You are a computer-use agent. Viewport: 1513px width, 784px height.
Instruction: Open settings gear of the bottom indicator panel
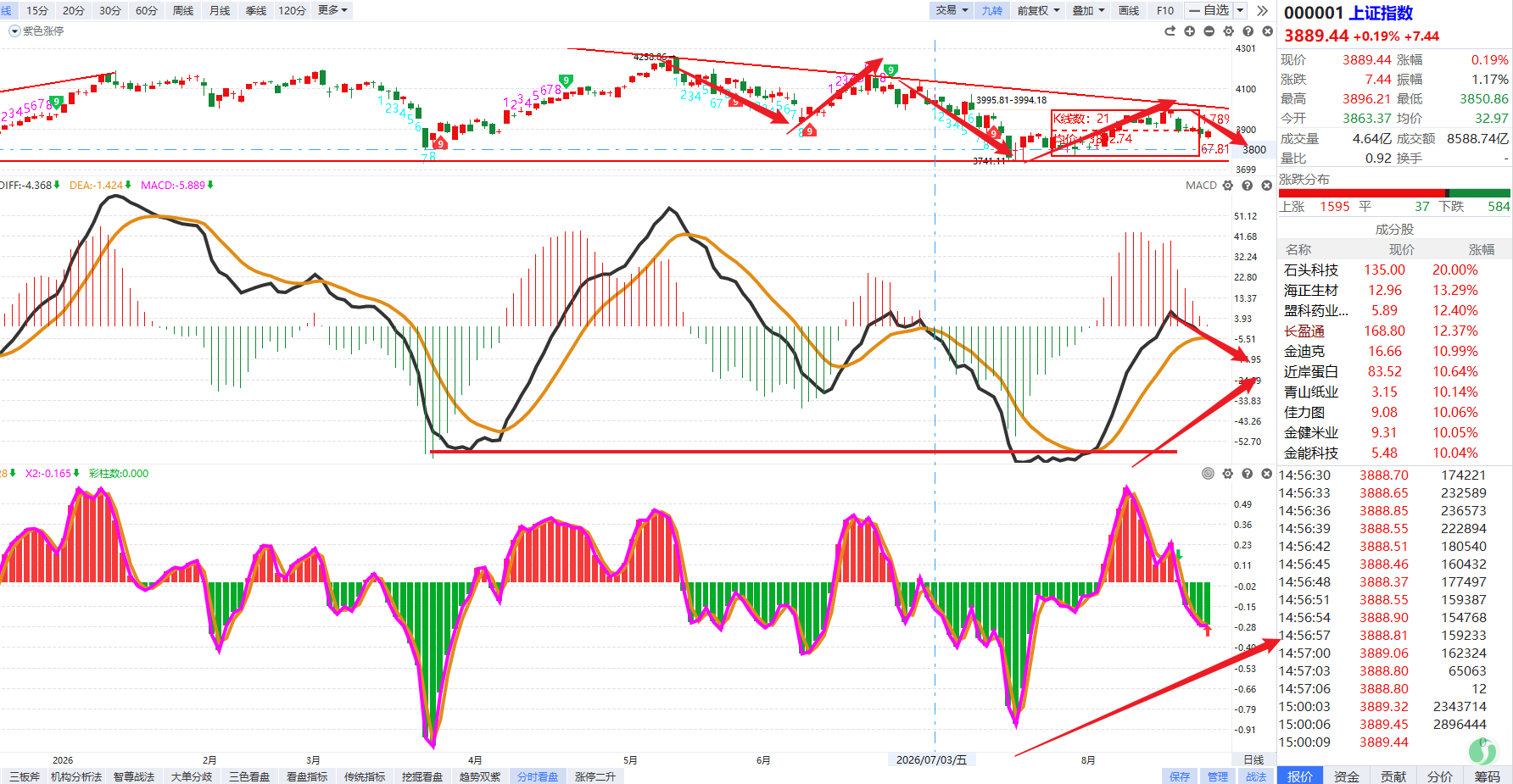pyautogui.click(x=1228, y=474)
